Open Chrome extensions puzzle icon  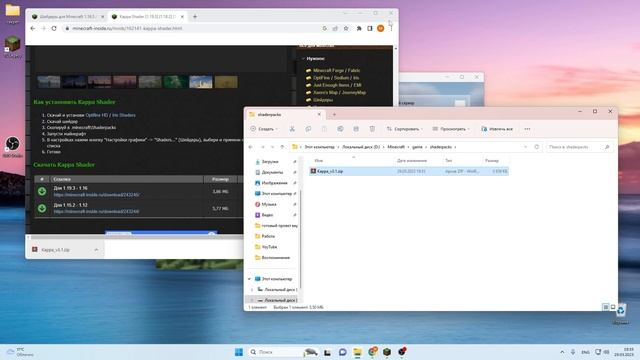(x=359, y=29)
